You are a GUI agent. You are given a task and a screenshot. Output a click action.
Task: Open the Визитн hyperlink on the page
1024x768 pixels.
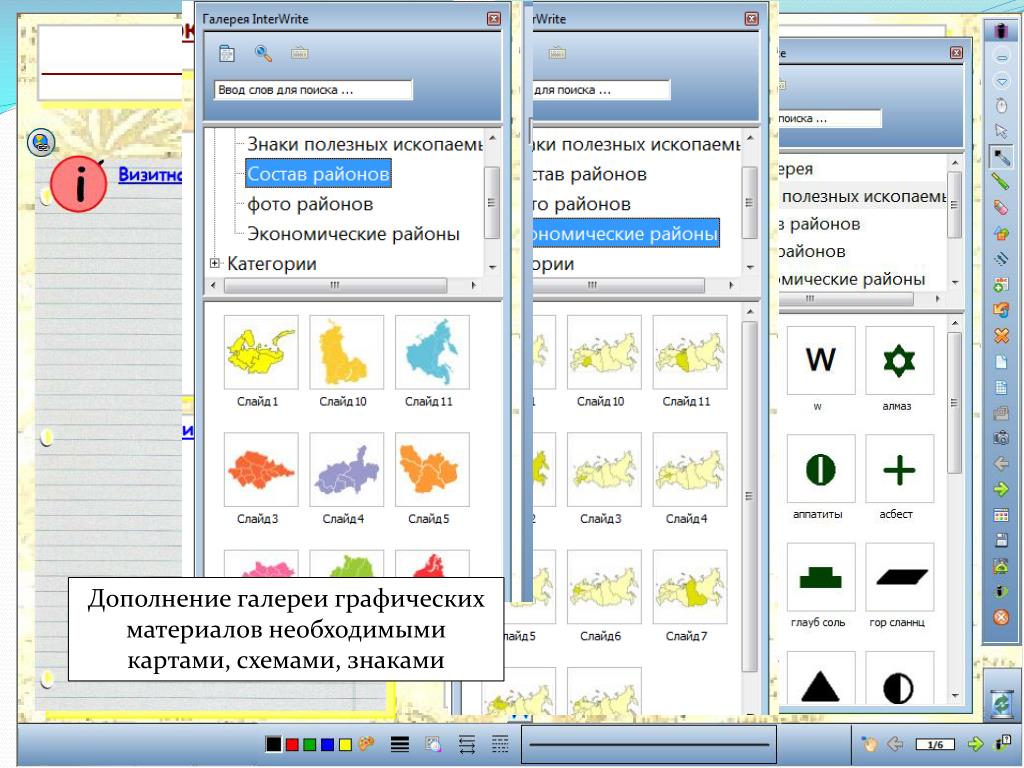click(x=150, y=174)
